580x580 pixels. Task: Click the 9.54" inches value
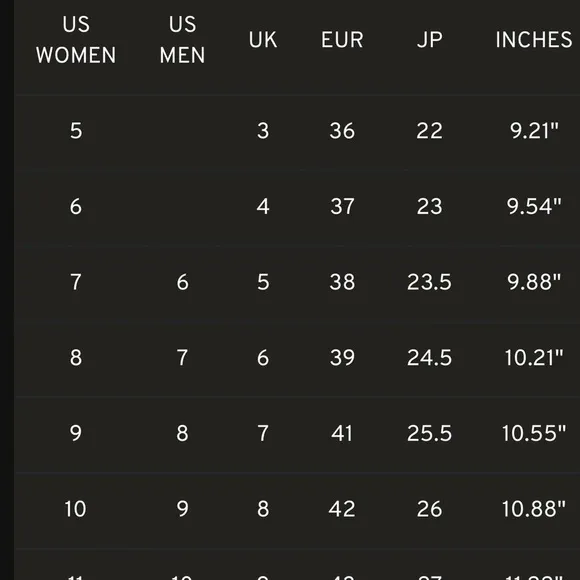pyautogui.click(x=534, y=206)
